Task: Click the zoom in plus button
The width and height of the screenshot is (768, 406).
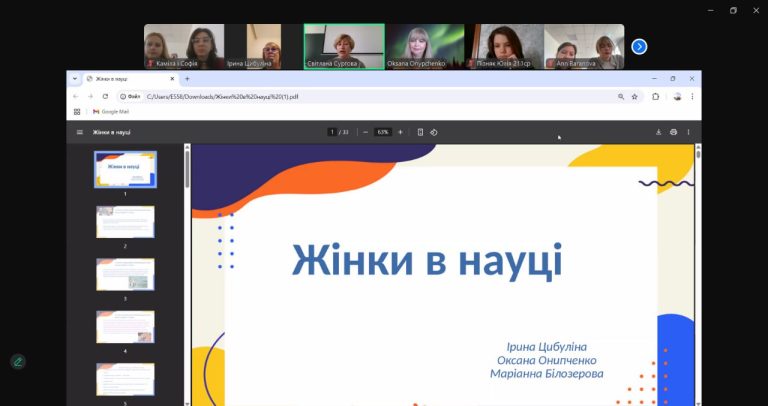Action: point(401,132)
